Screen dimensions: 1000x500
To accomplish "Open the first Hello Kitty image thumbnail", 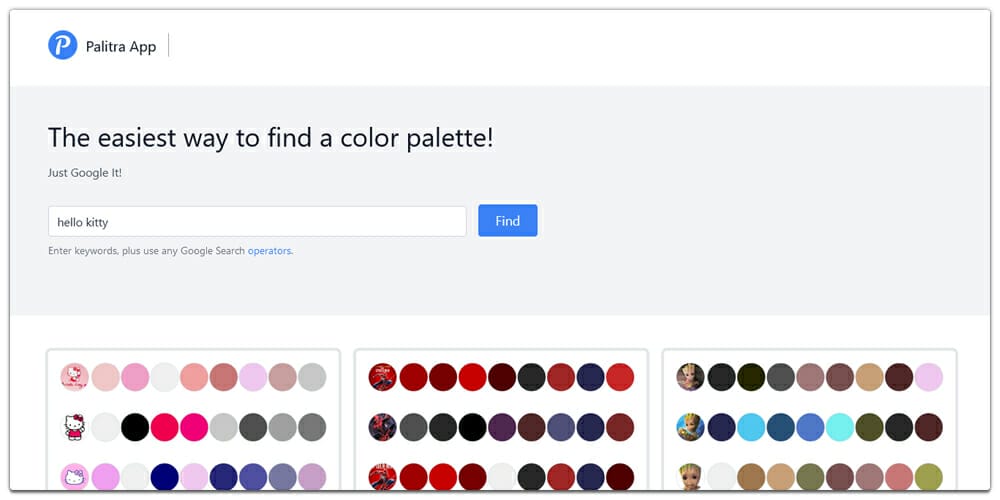I will pyautogui.click(x=75, y=377).
